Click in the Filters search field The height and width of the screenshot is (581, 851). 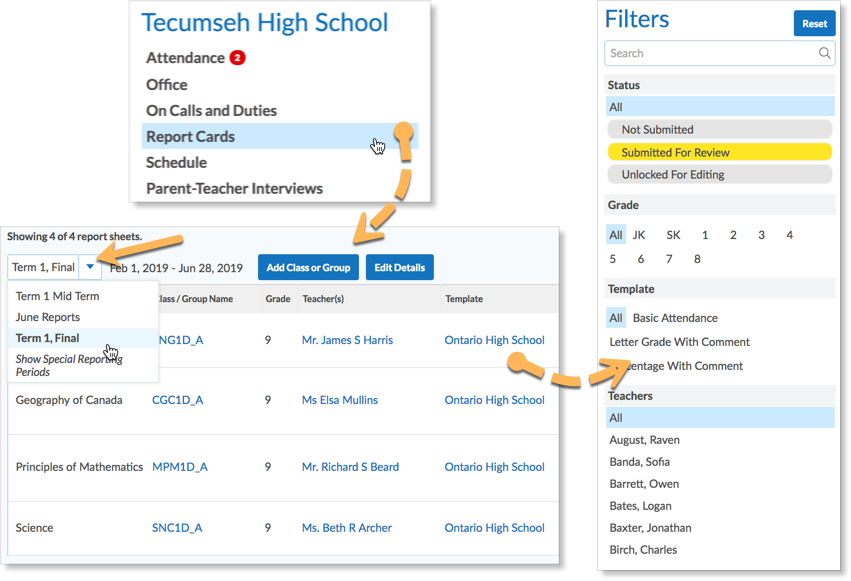tap(710, 54)
